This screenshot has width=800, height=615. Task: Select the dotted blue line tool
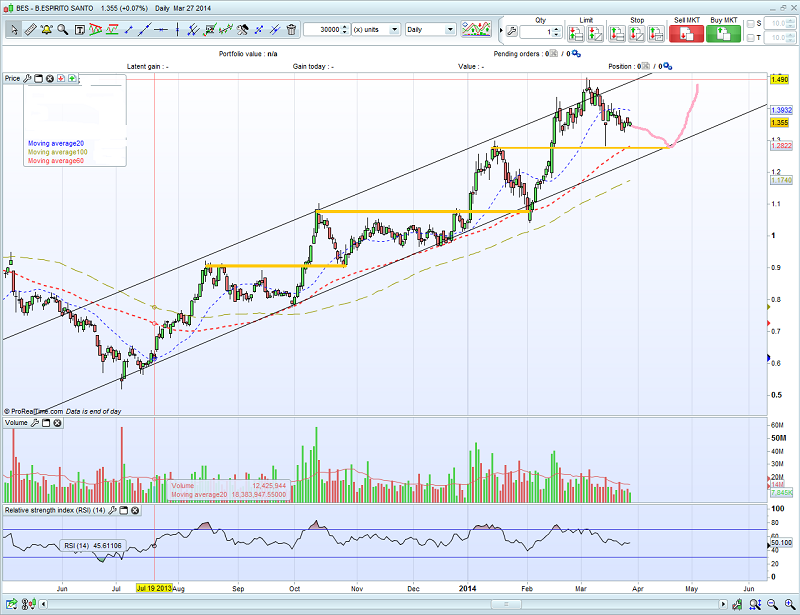click(x=259, y=30)
